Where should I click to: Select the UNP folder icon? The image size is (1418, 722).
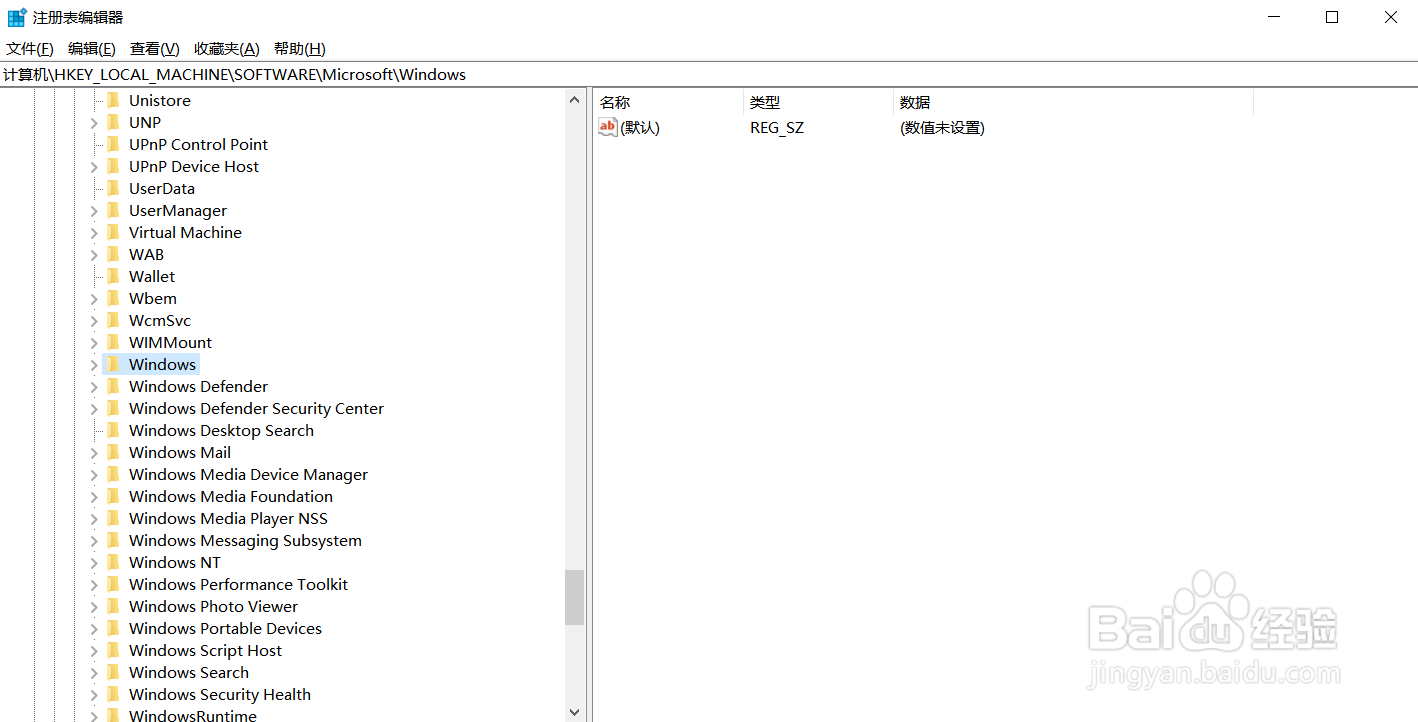pos(113,122)
